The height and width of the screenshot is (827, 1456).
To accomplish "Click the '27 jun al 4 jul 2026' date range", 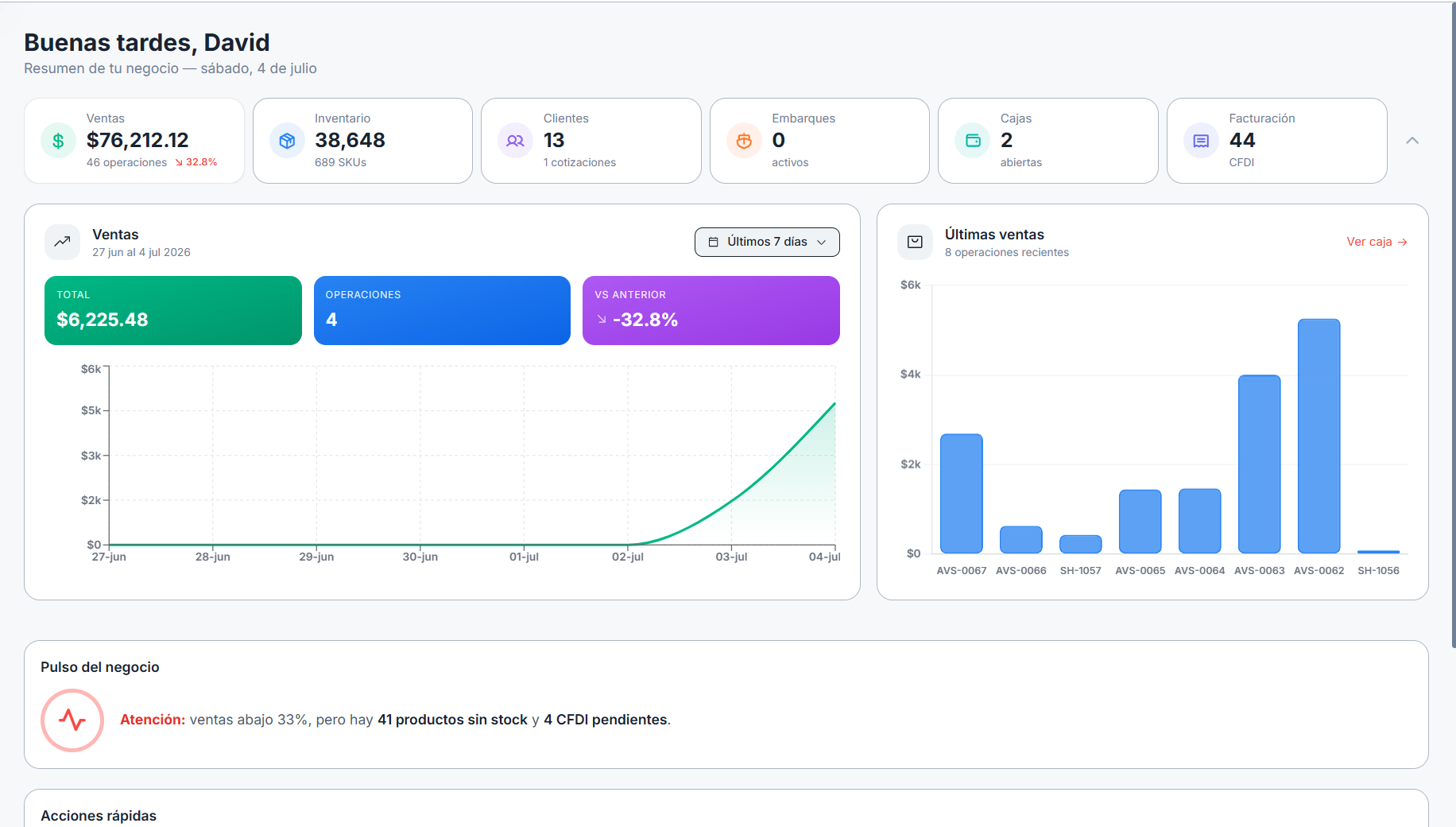I will (141, 252).
